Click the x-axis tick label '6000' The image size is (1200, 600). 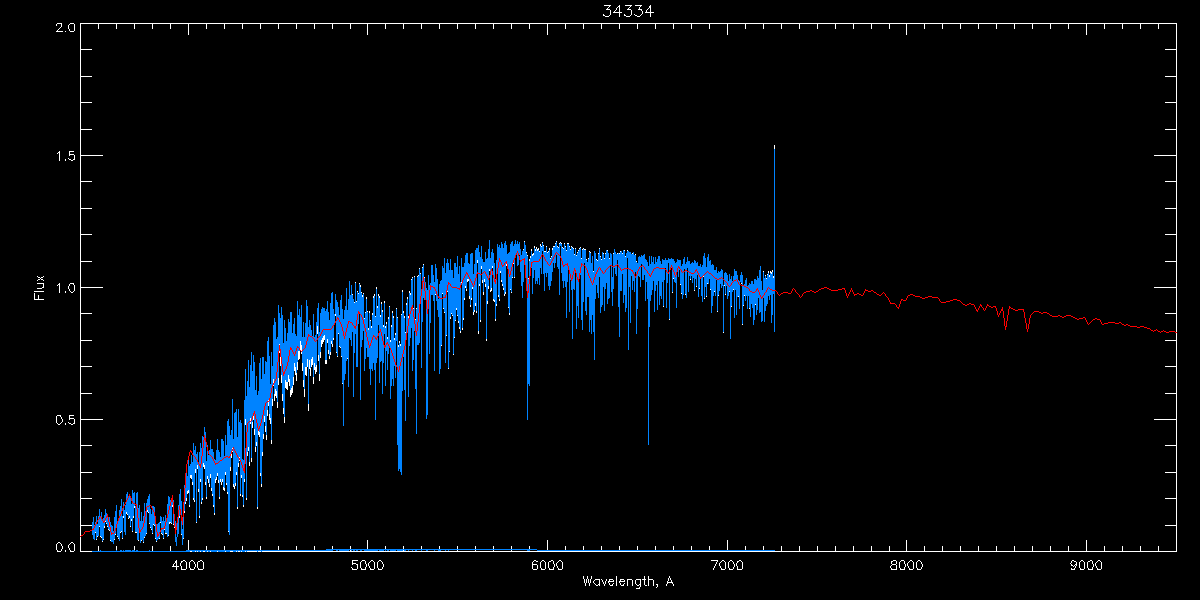547,566
